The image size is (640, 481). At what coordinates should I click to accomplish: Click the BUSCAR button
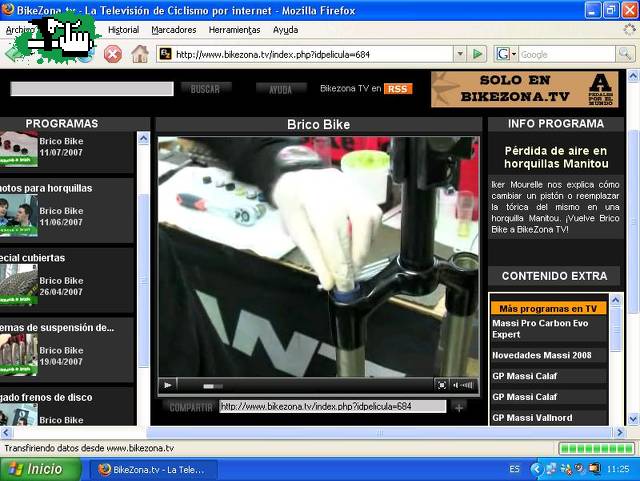pyautogui.click(x=205, y=89)
